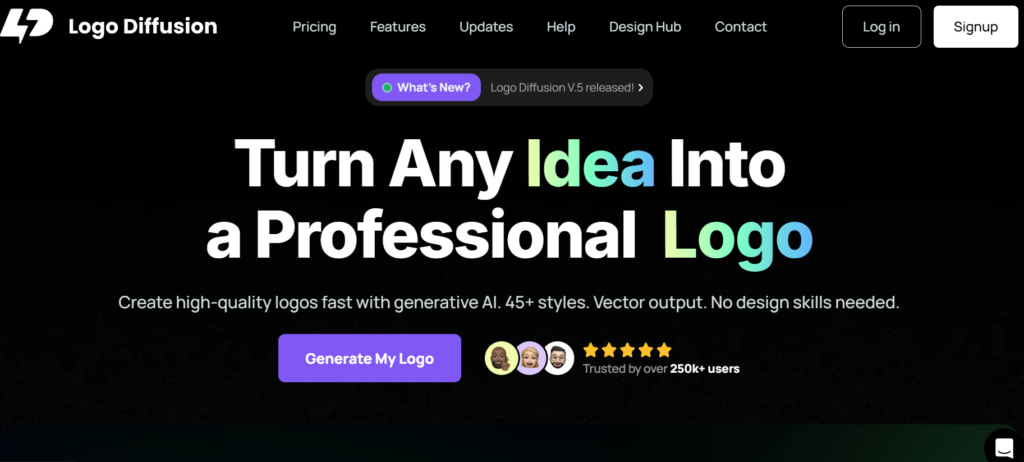Viewport: 1024px width, 462px height.
Task: Expand the release announcement chevron arrow
Action: (640, 88)
